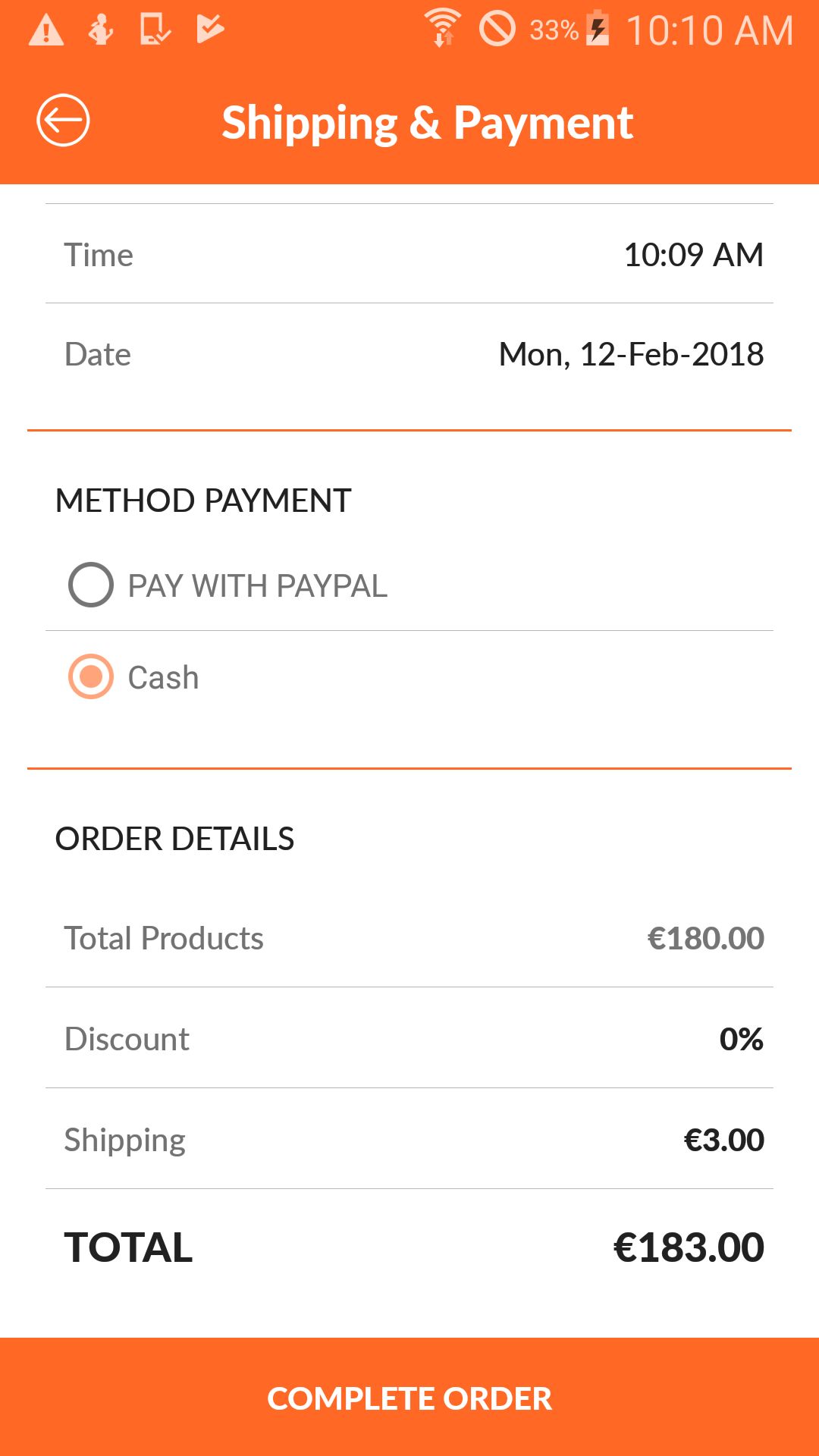Tap the 10:10 AM status clock
This screenshot has height=1456, width=819.
click(x=710, y=31)
